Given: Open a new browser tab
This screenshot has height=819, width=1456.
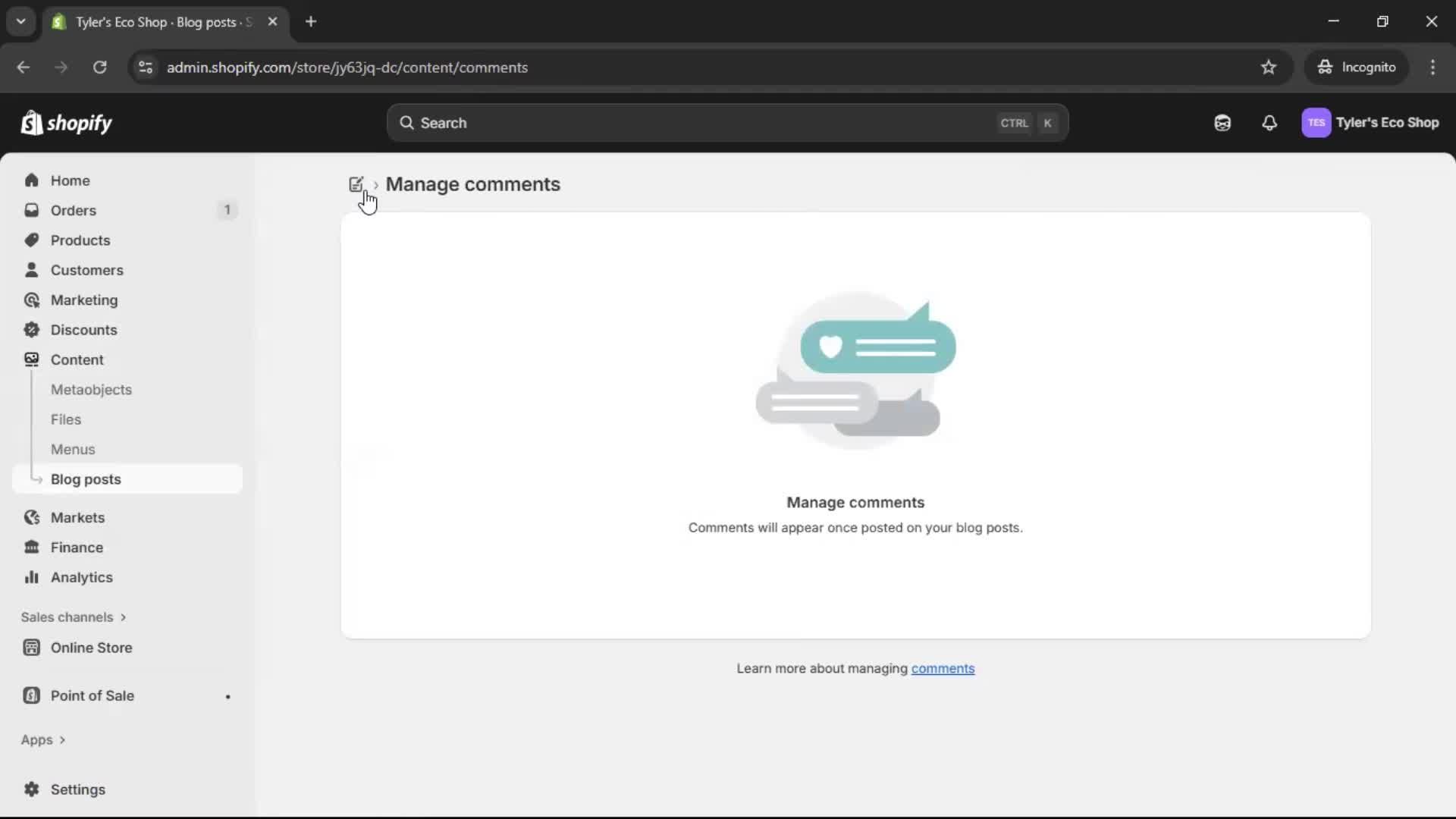Looking at the screenshot, I should (311, 21).
